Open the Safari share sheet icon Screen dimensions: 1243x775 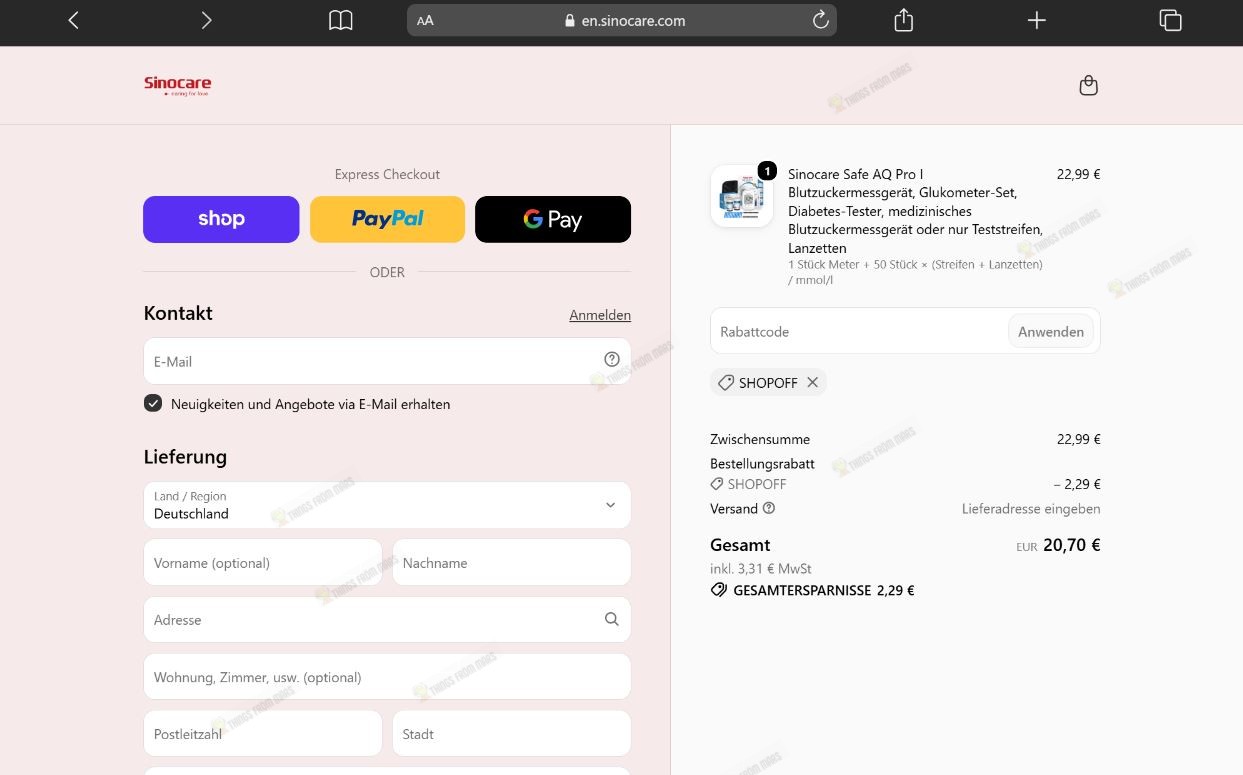pos(904,20)
